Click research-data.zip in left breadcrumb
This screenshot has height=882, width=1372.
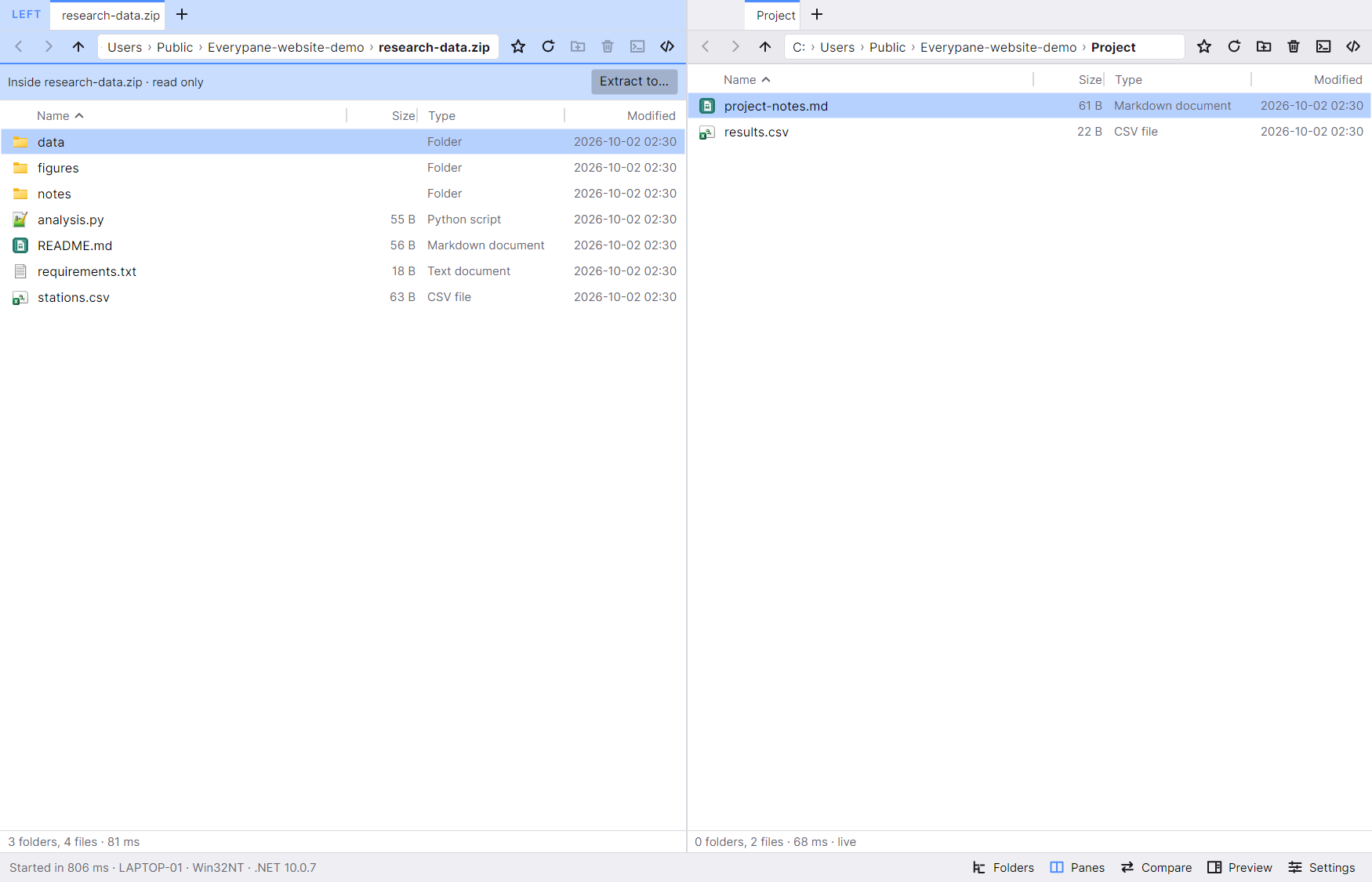(434, 47)
